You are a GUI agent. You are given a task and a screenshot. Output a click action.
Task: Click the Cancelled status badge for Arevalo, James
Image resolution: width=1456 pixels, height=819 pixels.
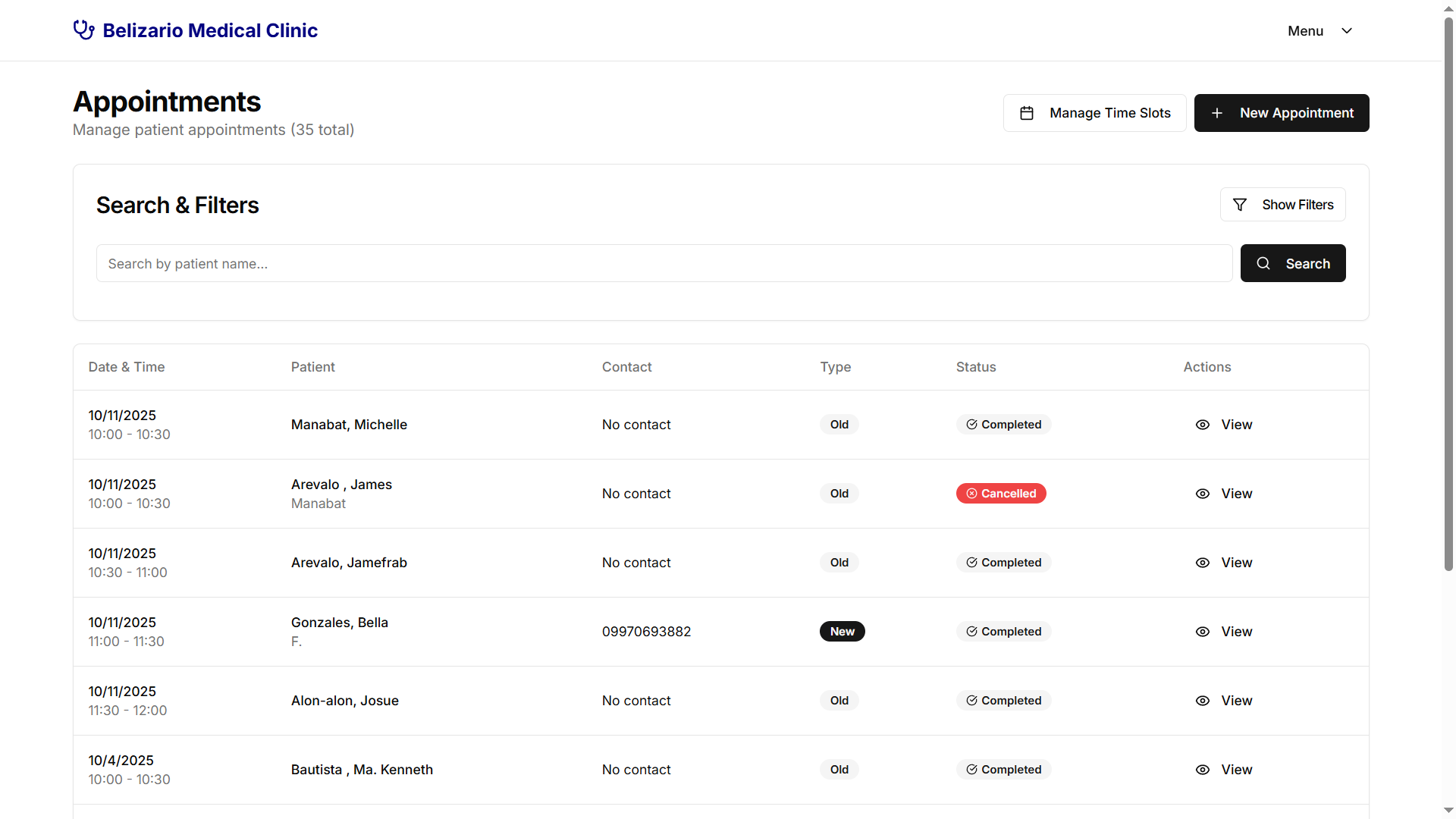(1001, 494)
